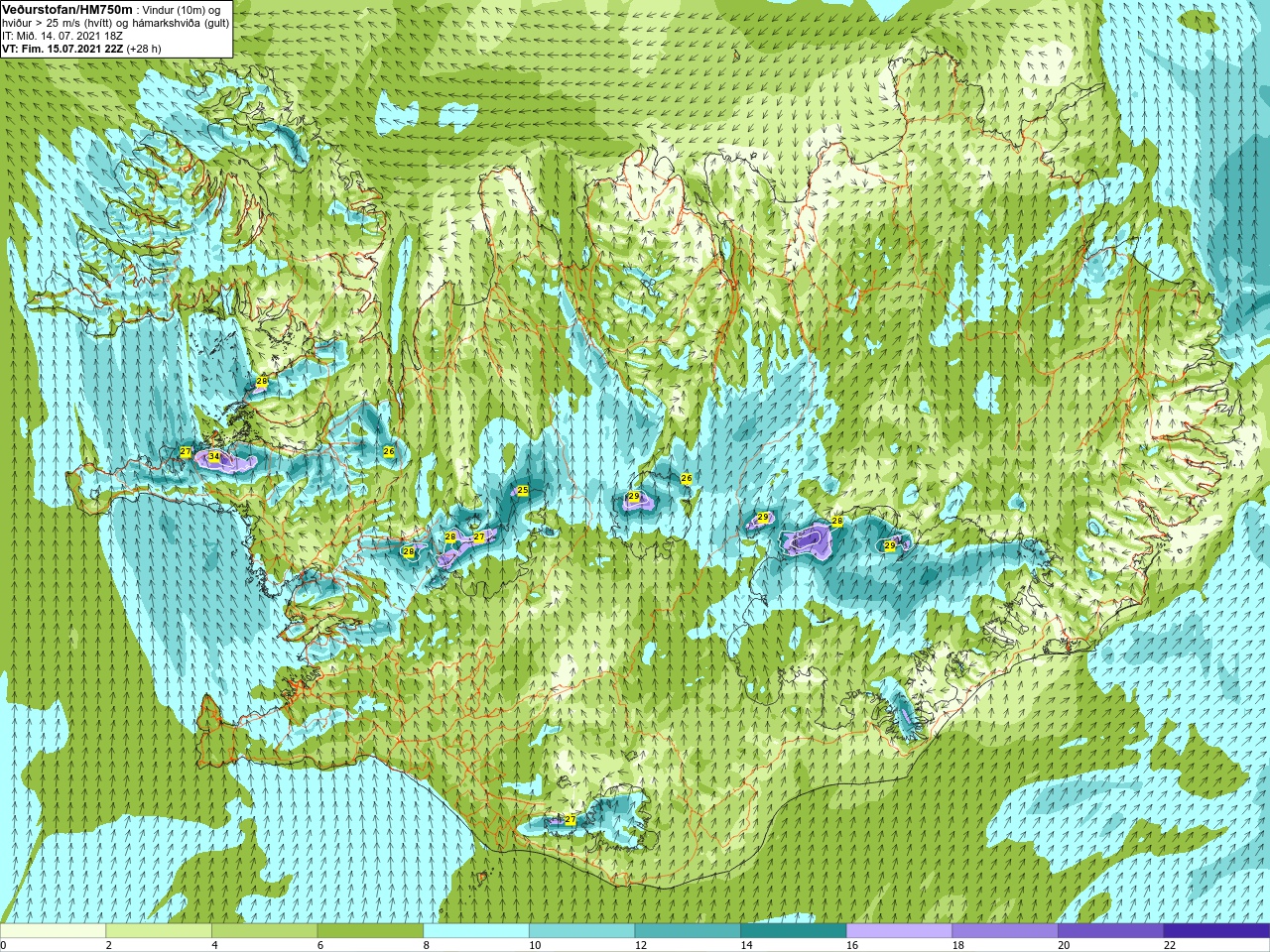Viewport: 1270px width, 952px height.
Task: Pick the 12–14 m/s teal swatch
Action: (688, 931)
